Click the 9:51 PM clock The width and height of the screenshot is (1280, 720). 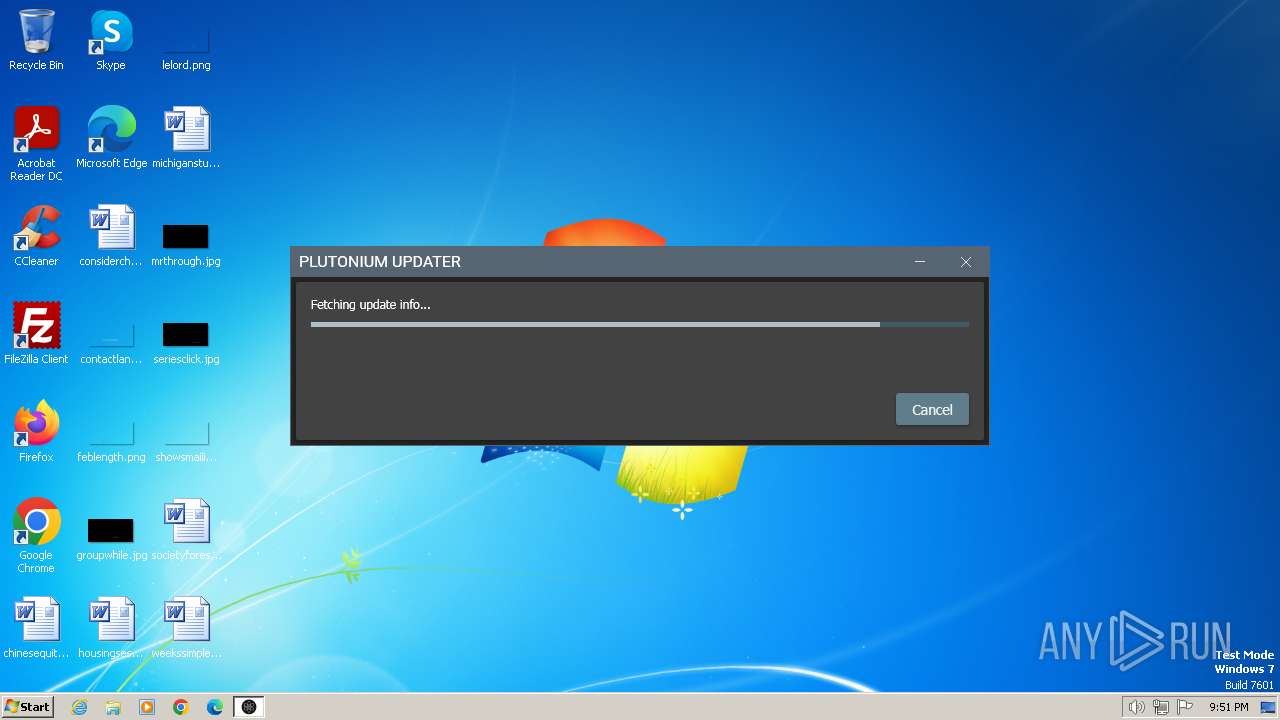[1228, 707]
